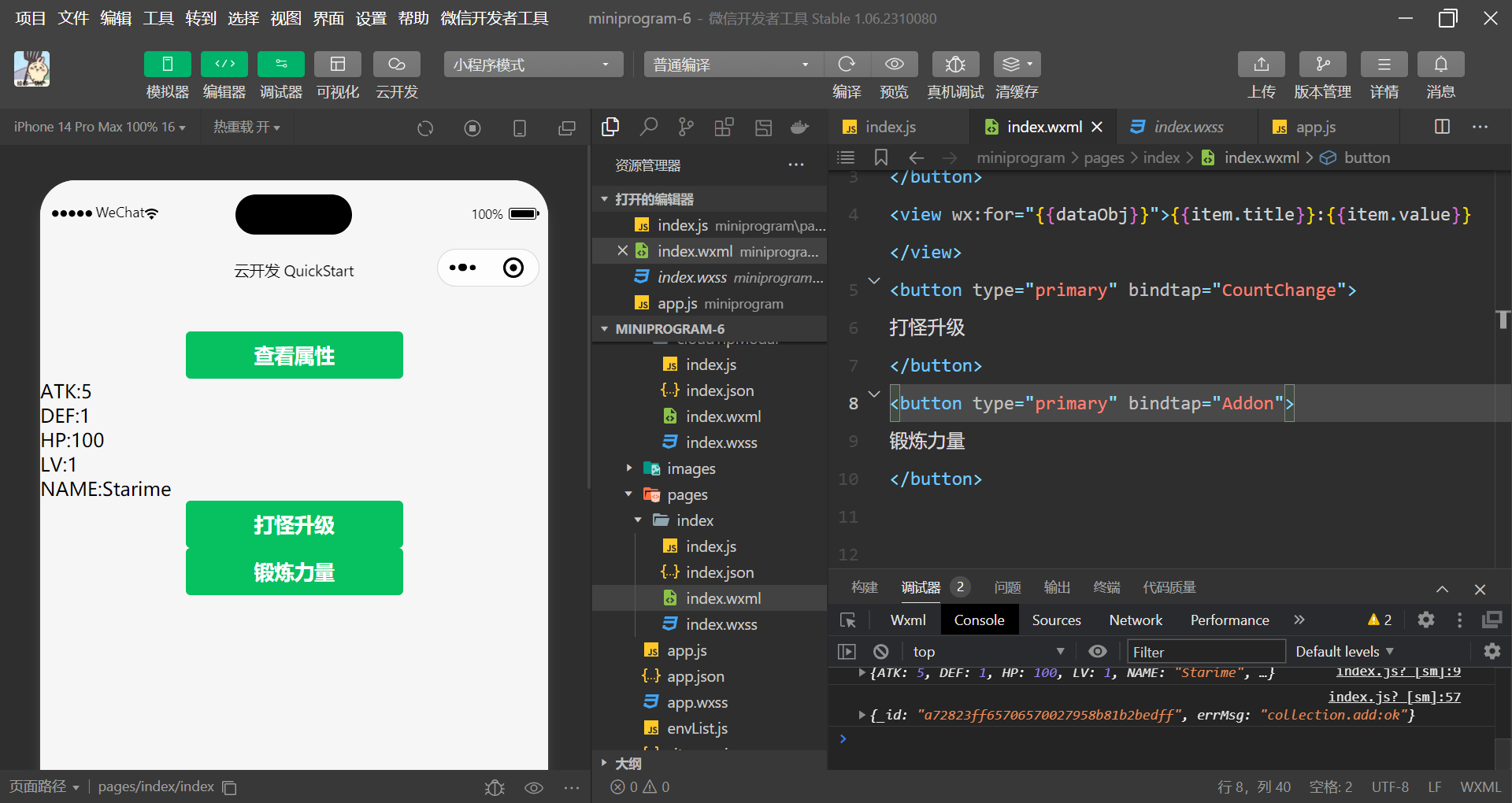
Task: Open the search icon in sidebar
Action: click(648, 128)
